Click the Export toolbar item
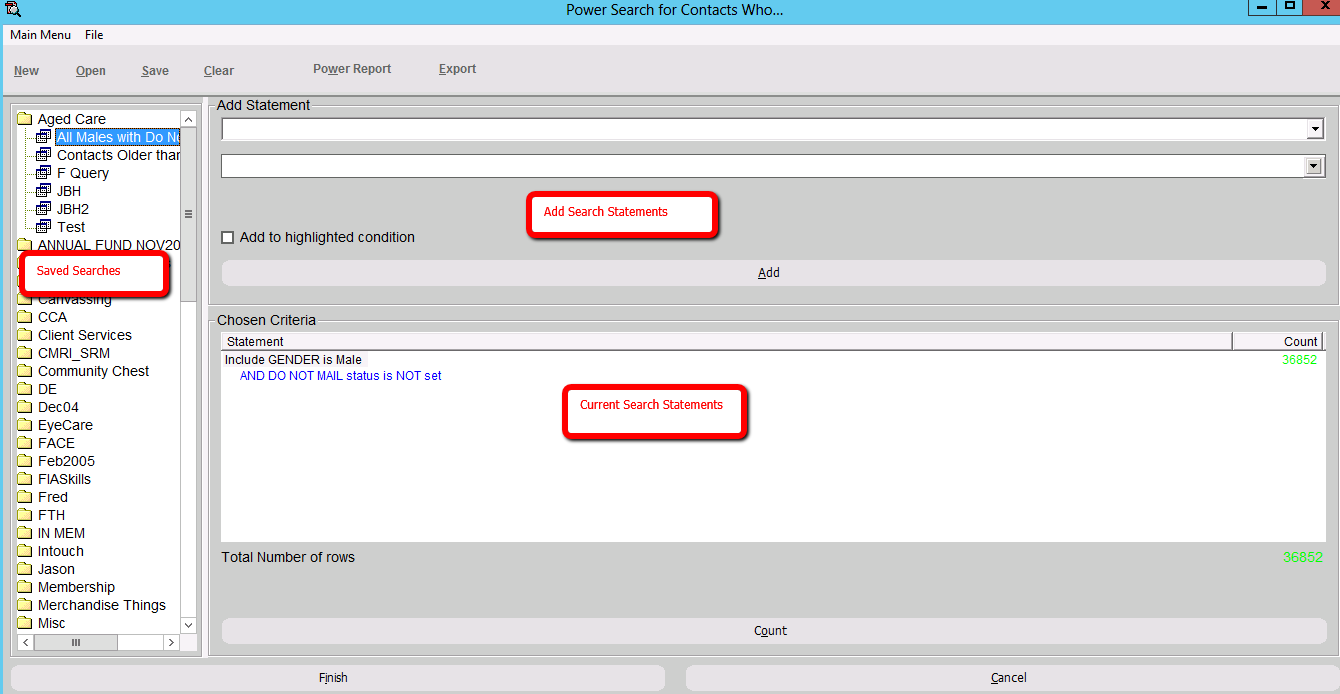This screenshot has height=694, width=1340. 457,69
